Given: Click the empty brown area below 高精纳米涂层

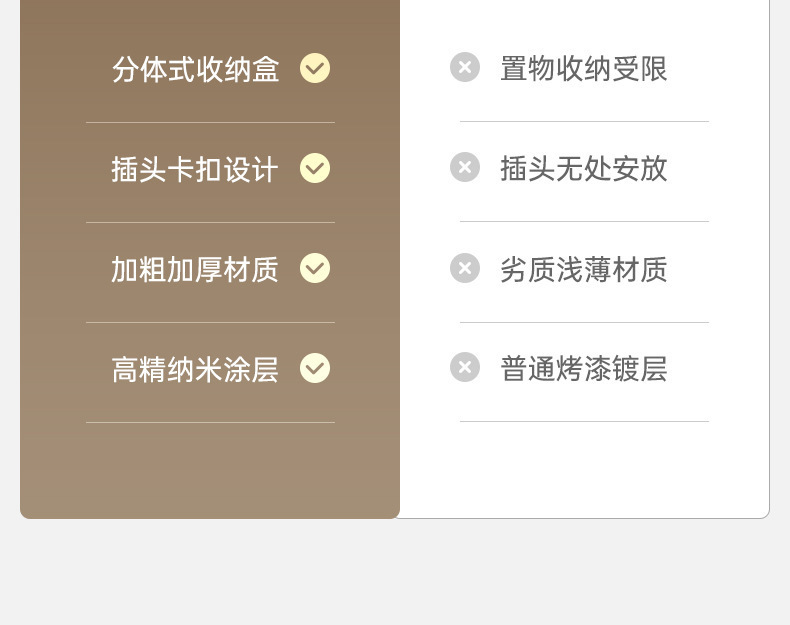Looking at the screenshot, I should tap(210, 471).
